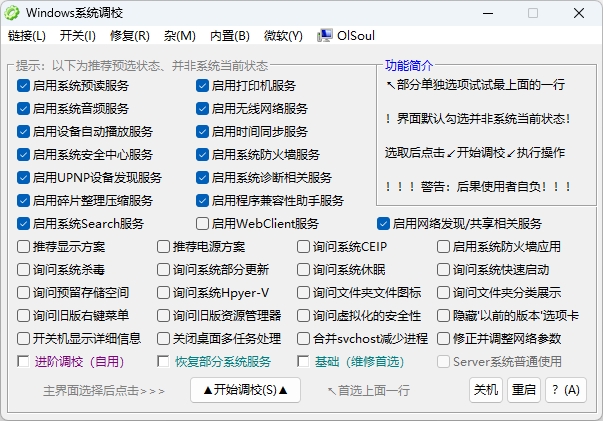The width and height of the screenshot is (603, 421).
Task: Click the 关机 shutdown button
Action: (x=486, y=390)
